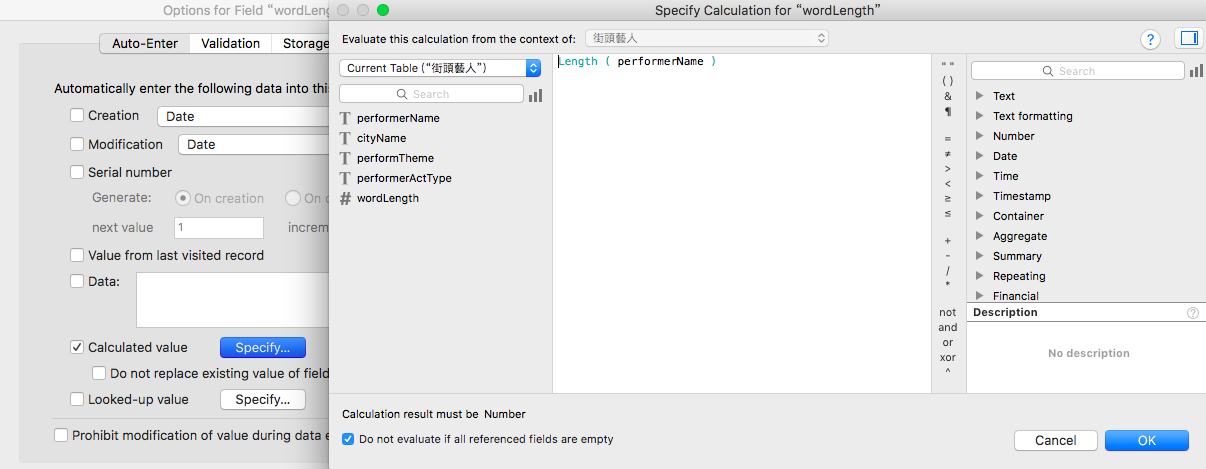
Task: Click the Data text area
Action: 232,299
